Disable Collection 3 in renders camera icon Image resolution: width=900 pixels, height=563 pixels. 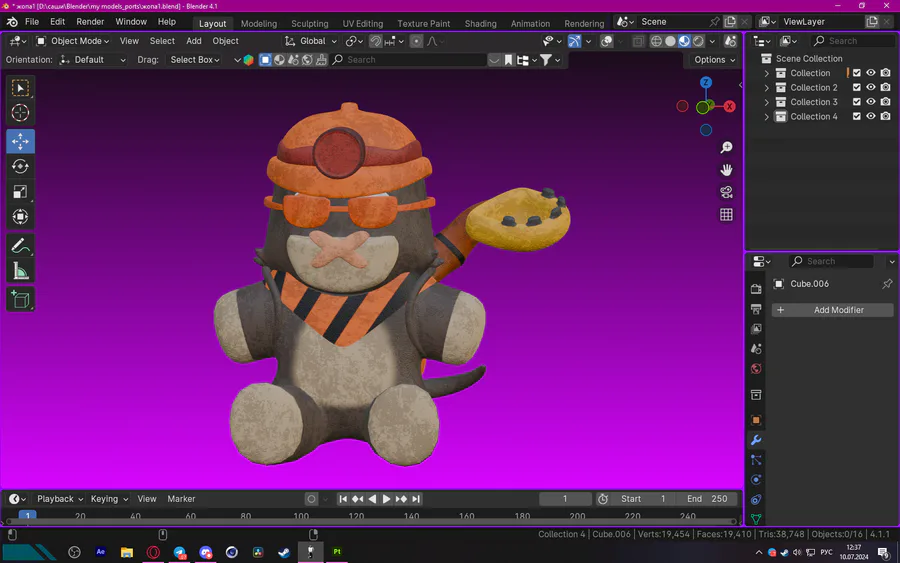[886, 102]
